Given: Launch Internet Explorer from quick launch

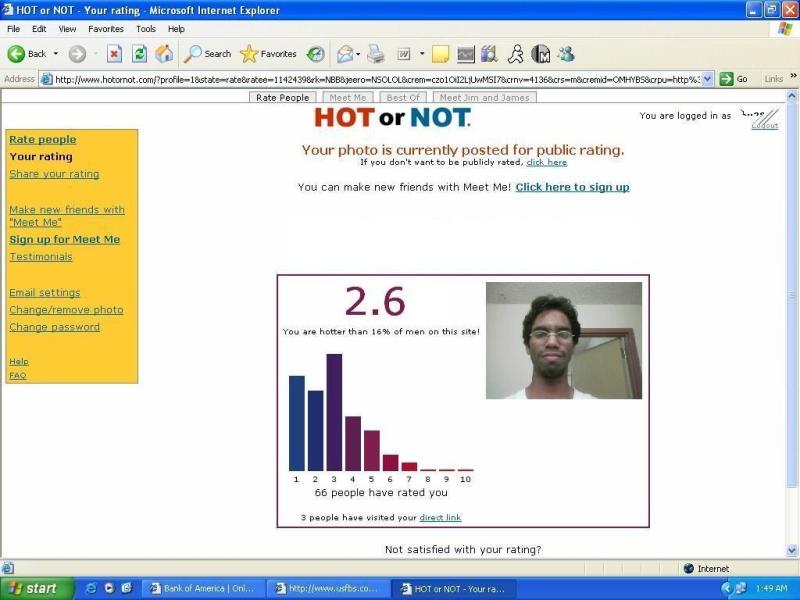Looking at the screenshot, I should click(92, 589).
